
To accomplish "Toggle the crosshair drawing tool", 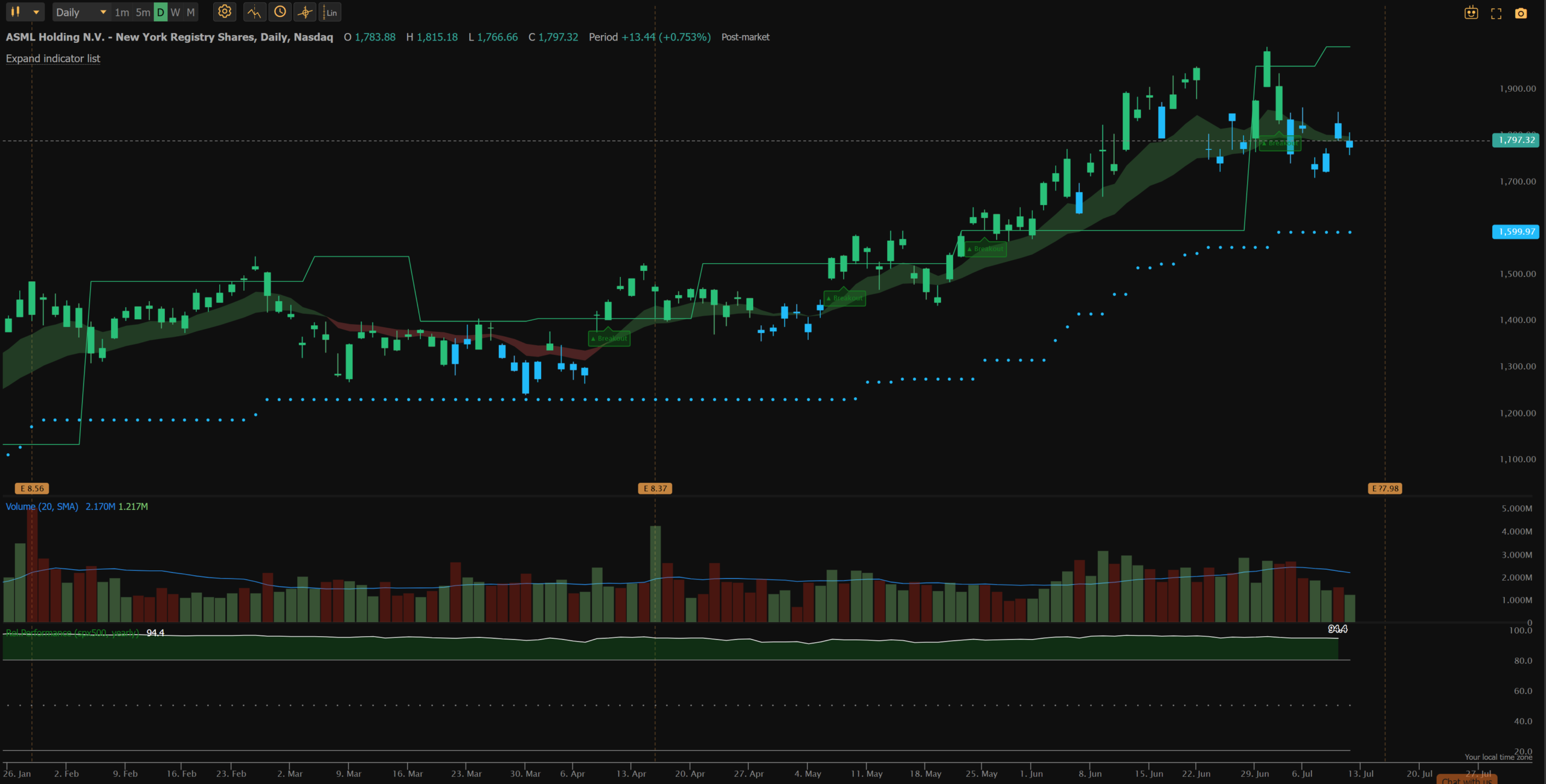I will [306, 12].
